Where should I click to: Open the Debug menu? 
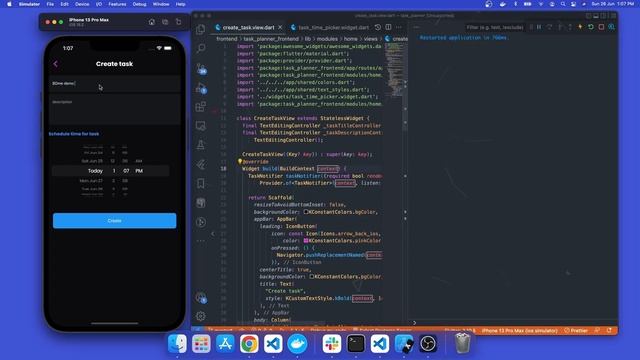point(139,4)
